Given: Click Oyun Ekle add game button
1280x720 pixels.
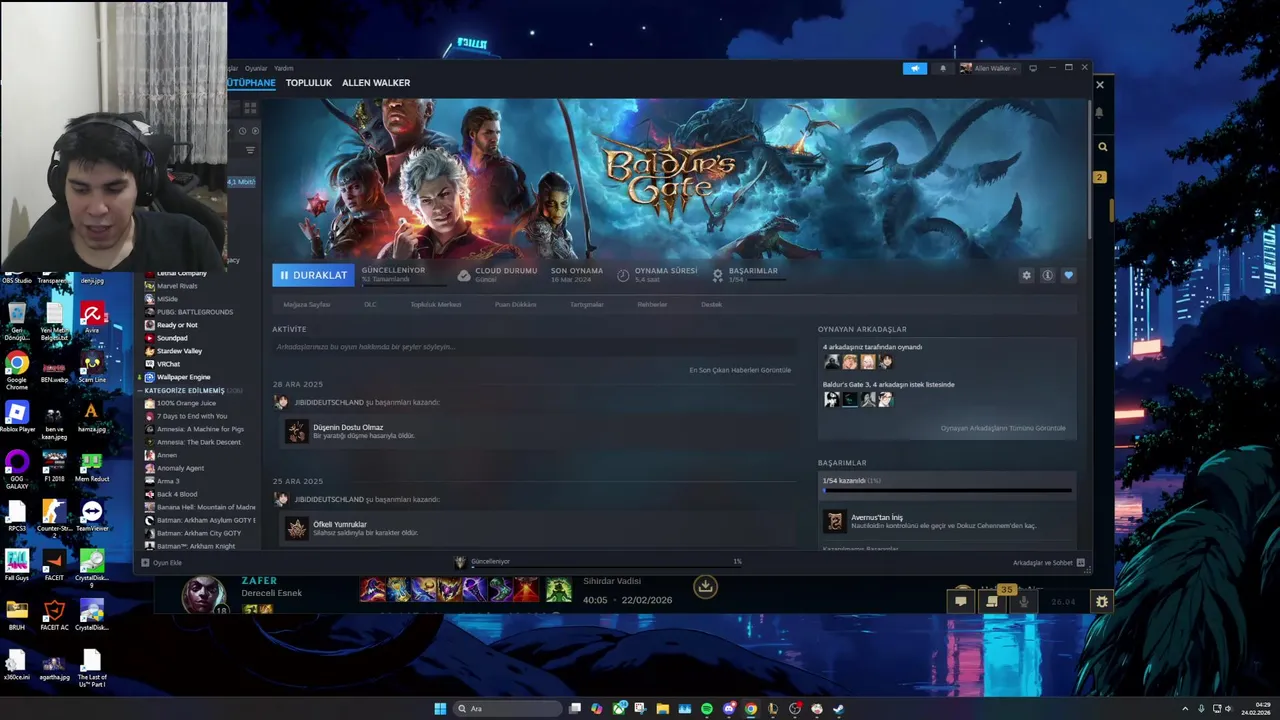Looking at the screenshot, I should [x=162, y=562].
